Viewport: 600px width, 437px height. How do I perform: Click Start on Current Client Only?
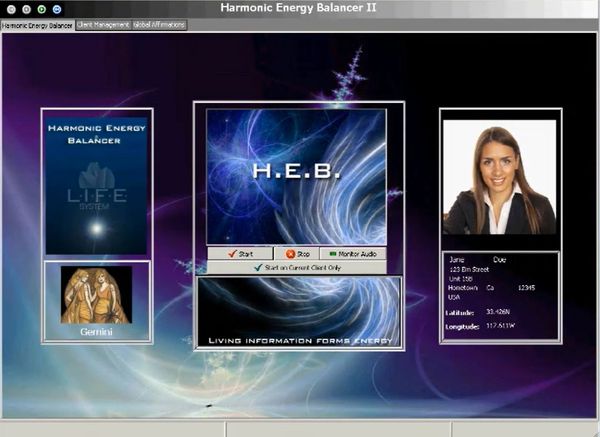(297, 268)
